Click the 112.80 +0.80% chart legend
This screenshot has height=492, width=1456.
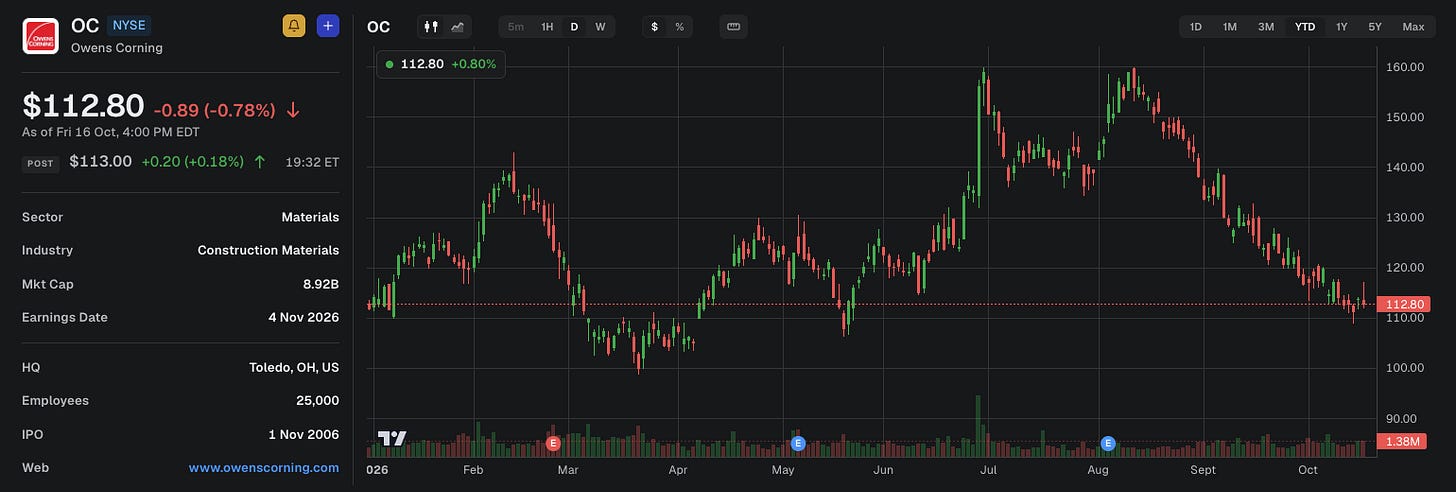[x=441, y=64]
